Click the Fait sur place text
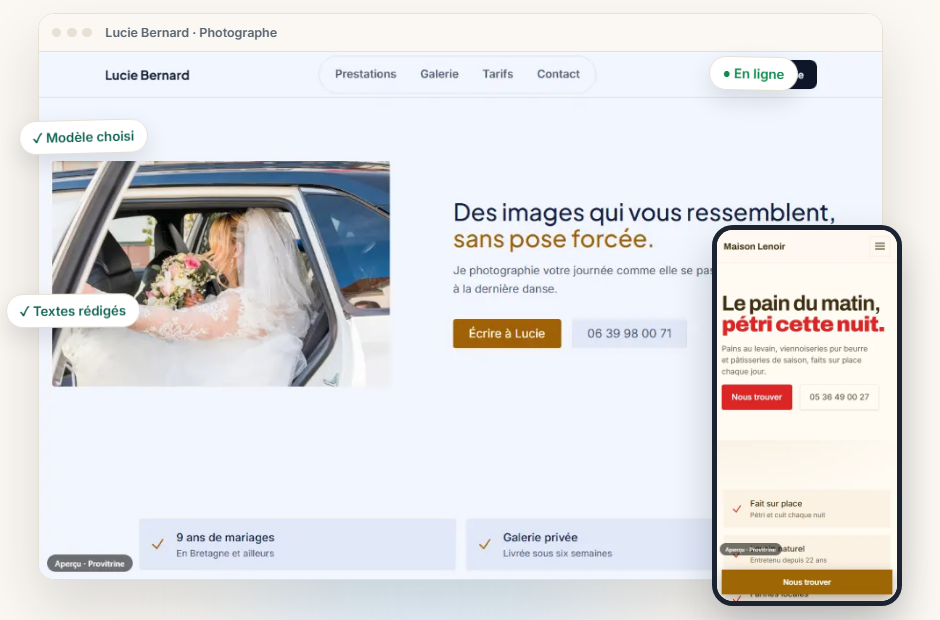 [x=776, y=504]
